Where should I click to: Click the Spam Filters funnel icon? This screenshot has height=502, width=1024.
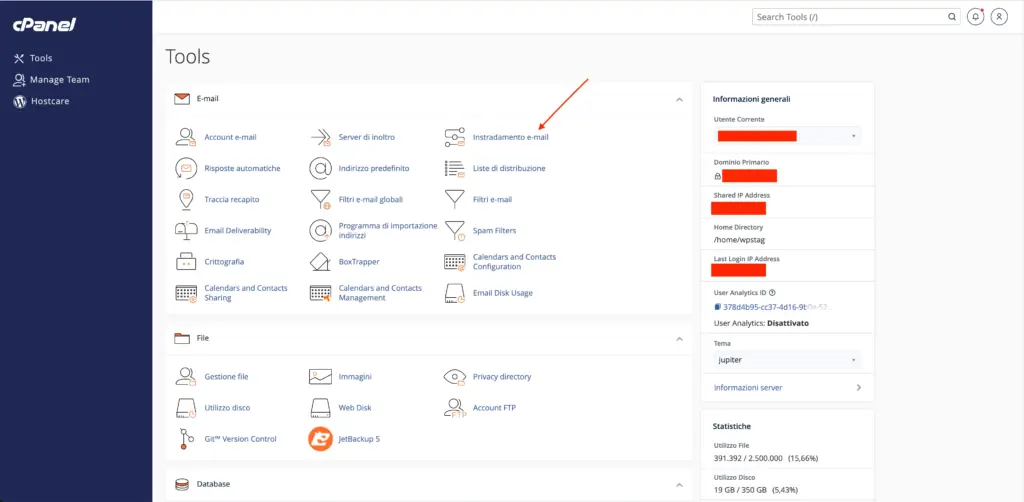point(454,230)
